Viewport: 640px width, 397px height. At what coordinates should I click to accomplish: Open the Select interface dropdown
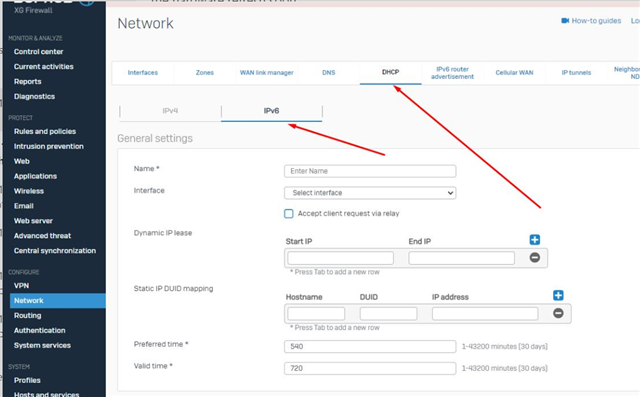click(370, 193)
